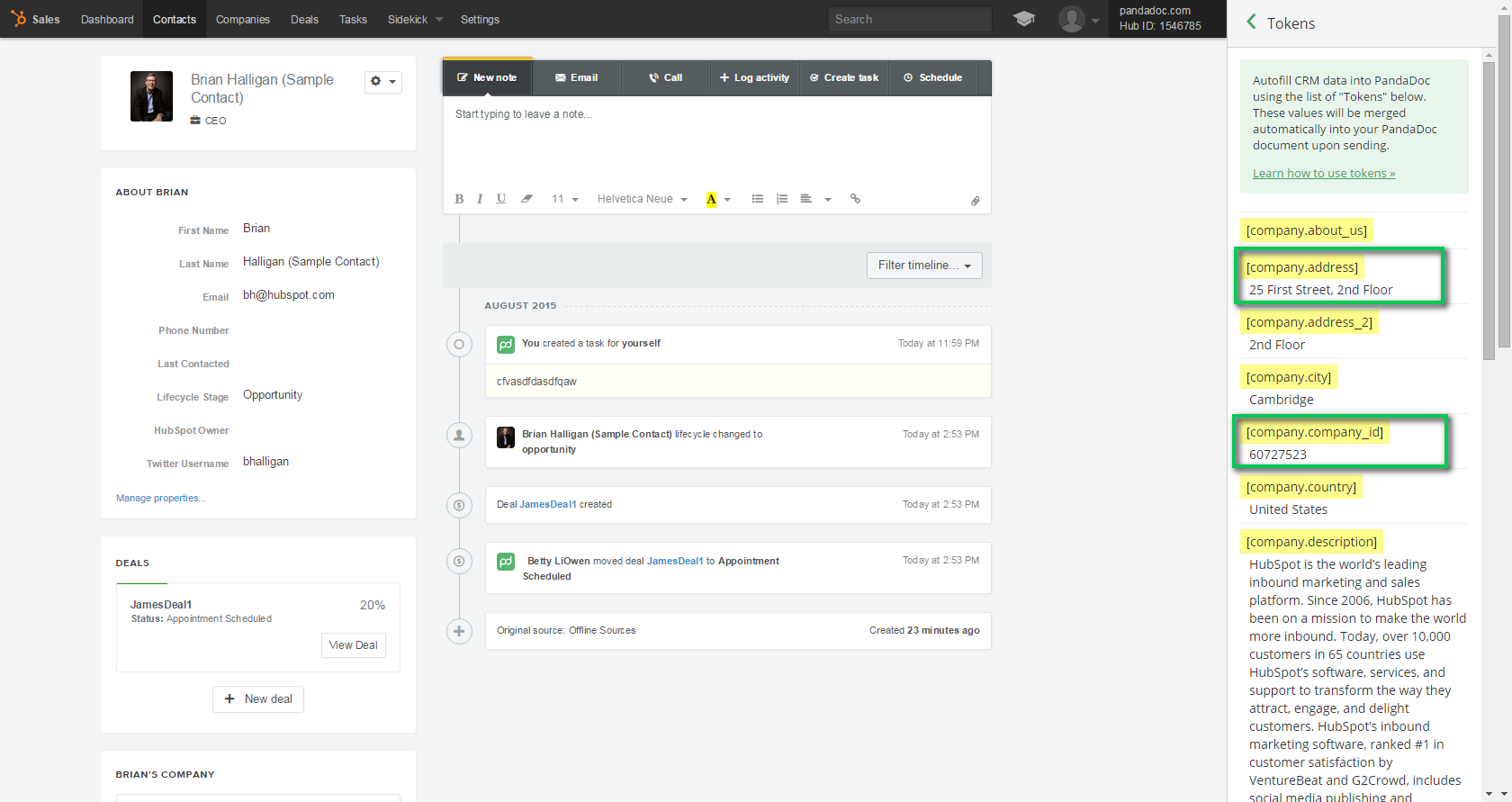Click the deal created dollar timeline marker

click(x=459, y=505)
